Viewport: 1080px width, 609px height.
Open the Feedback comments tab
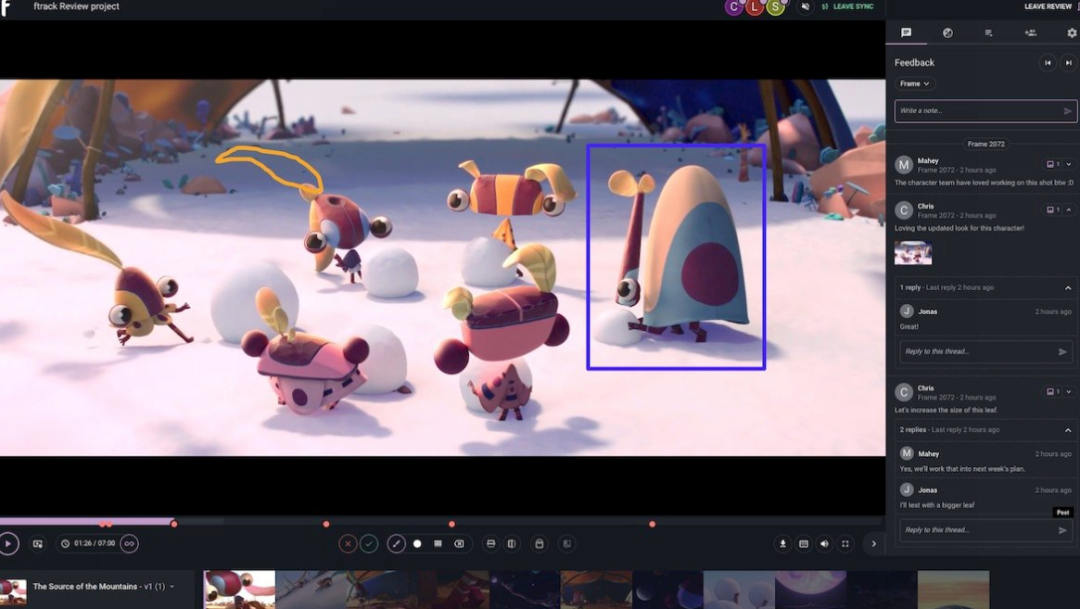[x=906, y=32]
